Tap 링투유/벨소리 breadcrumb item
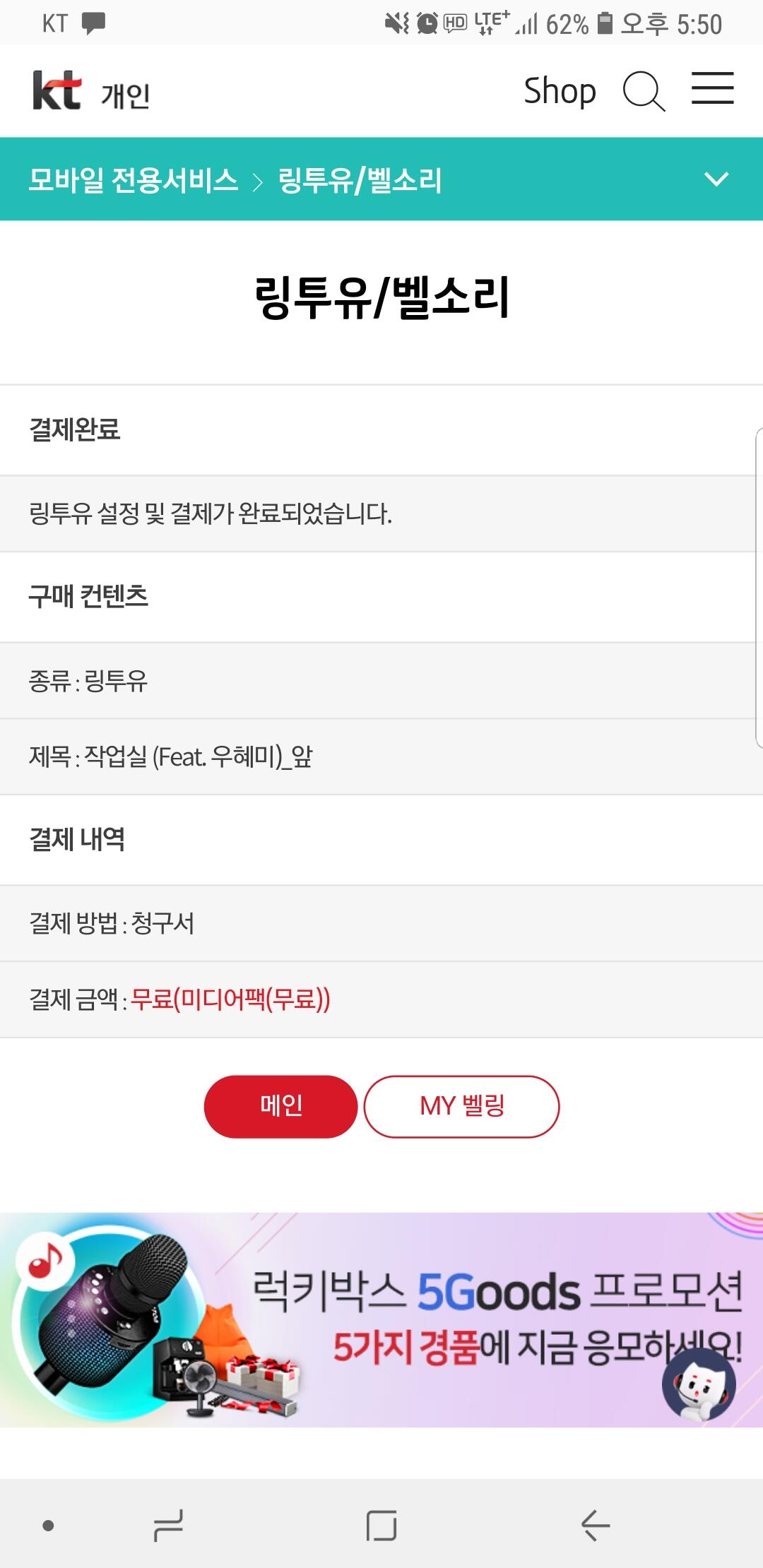 coord(360,180)
